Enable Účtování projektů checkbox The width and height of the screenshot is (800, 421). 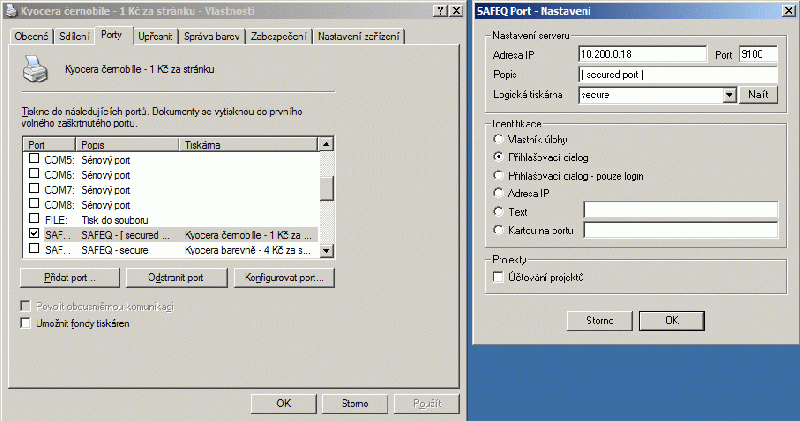[x=498, y=277]
